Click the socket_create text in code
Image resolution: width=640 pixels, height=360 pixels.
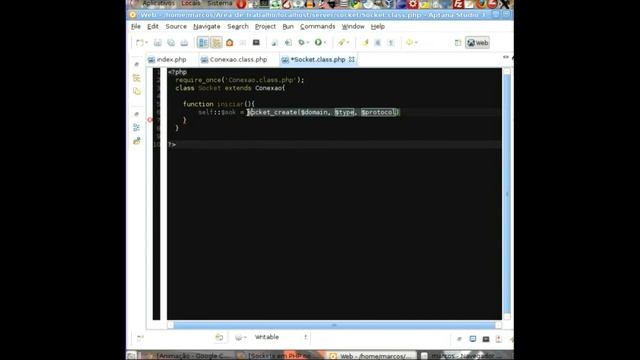coord(273,112)
